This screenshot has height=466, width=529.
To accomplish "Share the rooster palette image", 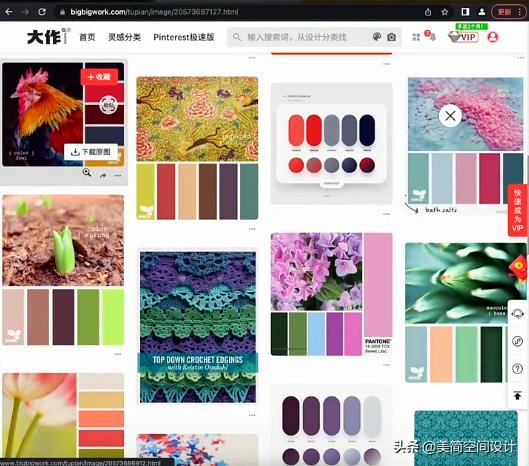I will coord(103,175).
